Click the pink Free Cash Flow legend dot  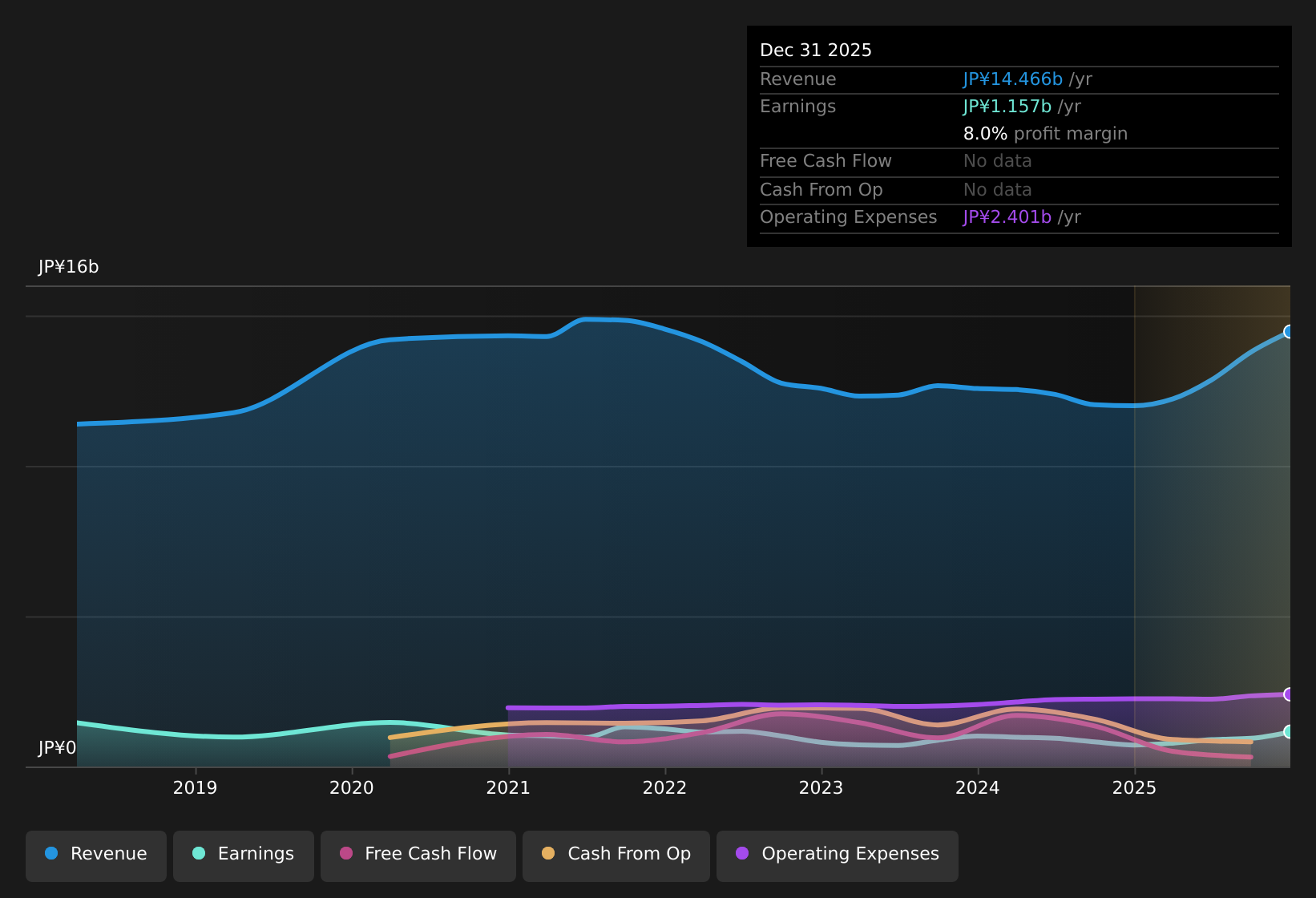(345, 854)
